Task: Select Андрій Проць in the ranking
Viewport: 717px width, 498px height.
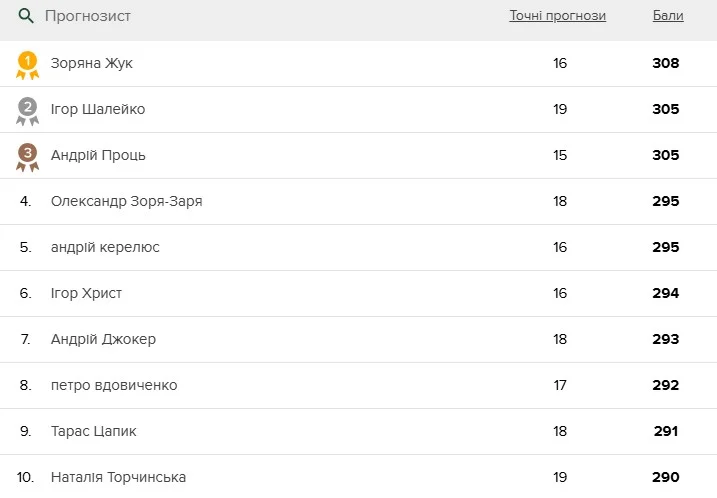Action: 98,155
